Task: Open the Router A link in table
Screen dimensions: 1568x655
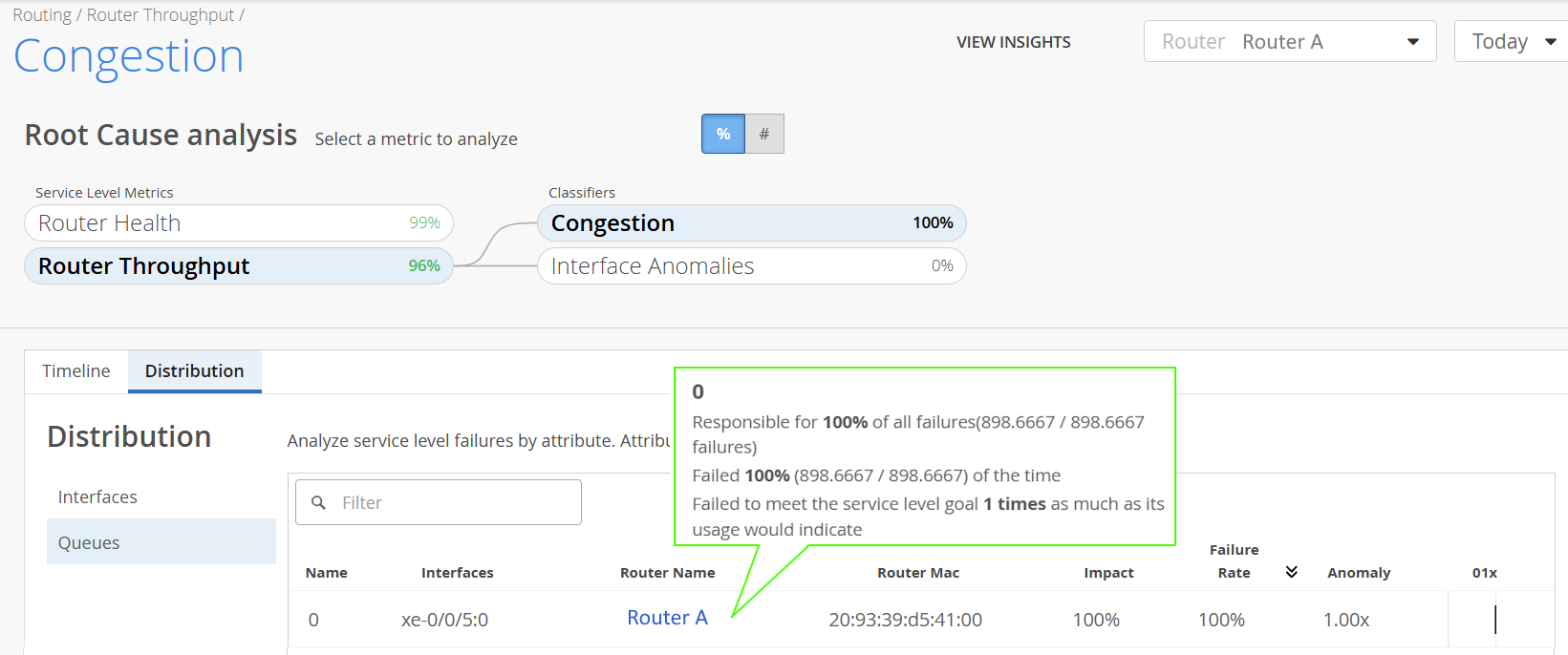Action: click(x=667, y=618)
